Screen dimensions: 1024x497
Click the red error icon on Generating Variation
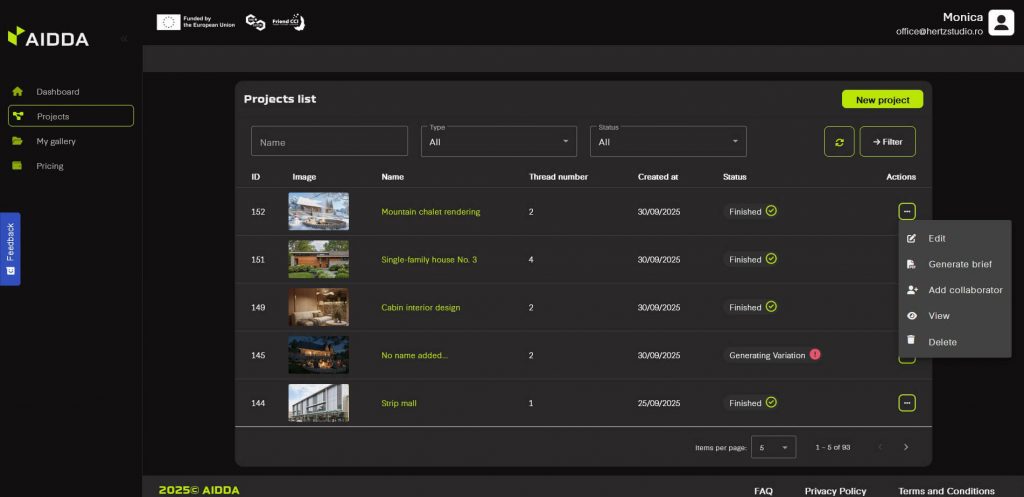click(x=815, y=355)
